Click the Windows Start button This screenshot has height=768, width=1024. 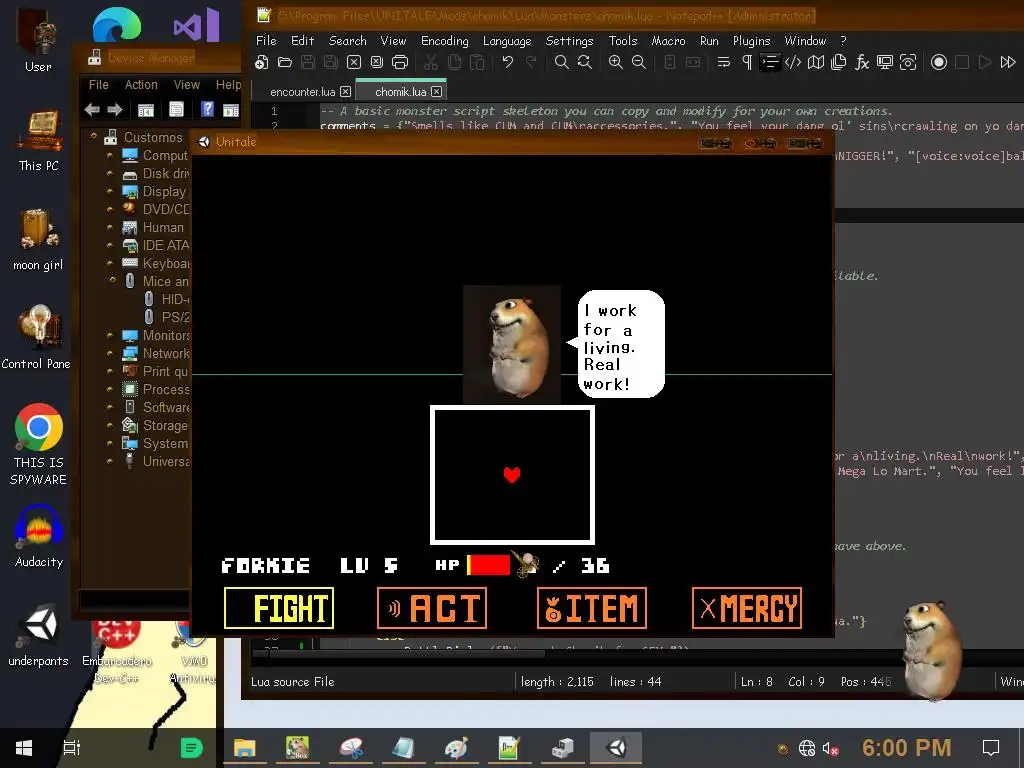pos(24,748)
